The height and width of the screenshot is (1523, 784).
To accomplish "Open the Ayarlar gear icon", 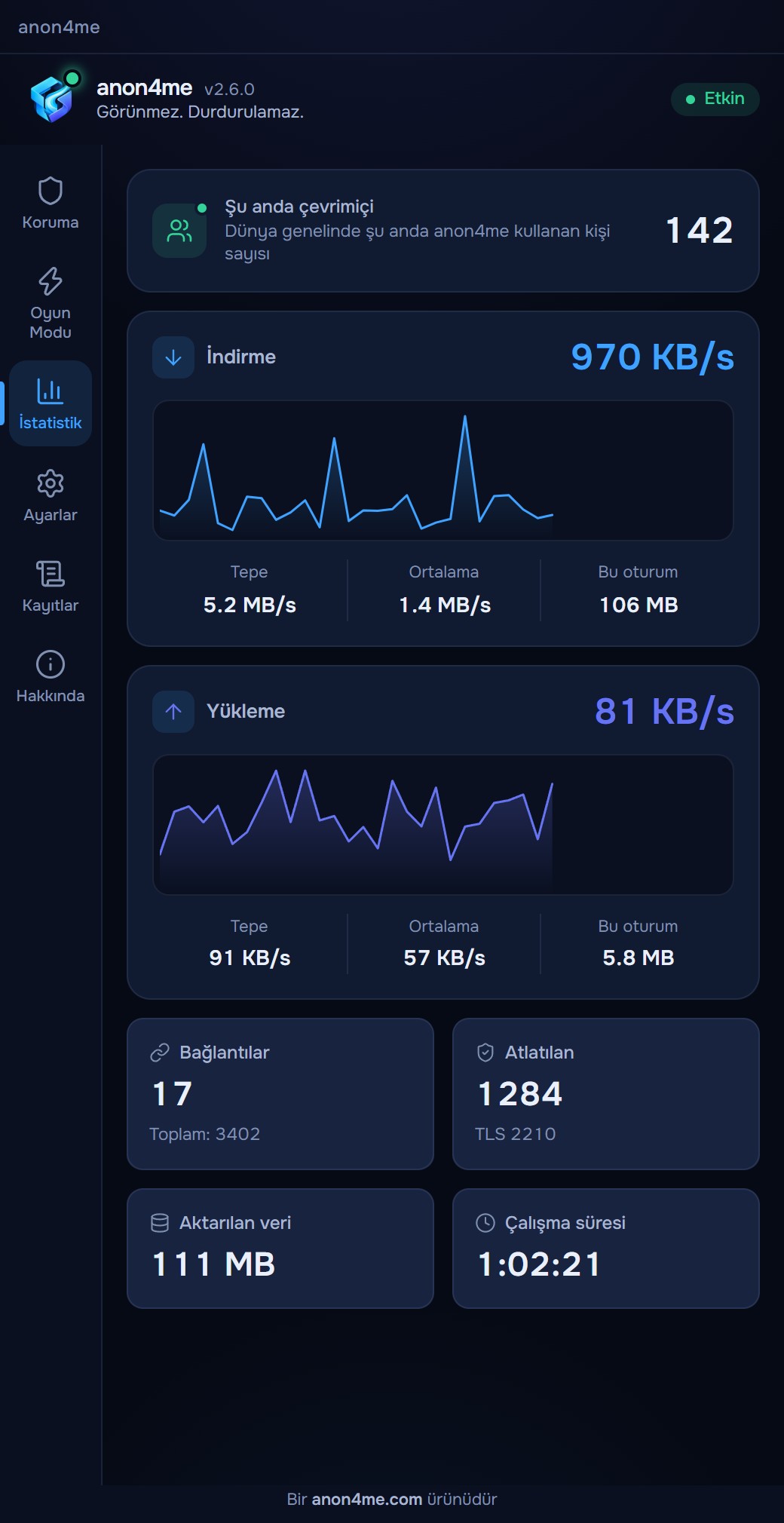I will tap(51, 483).
